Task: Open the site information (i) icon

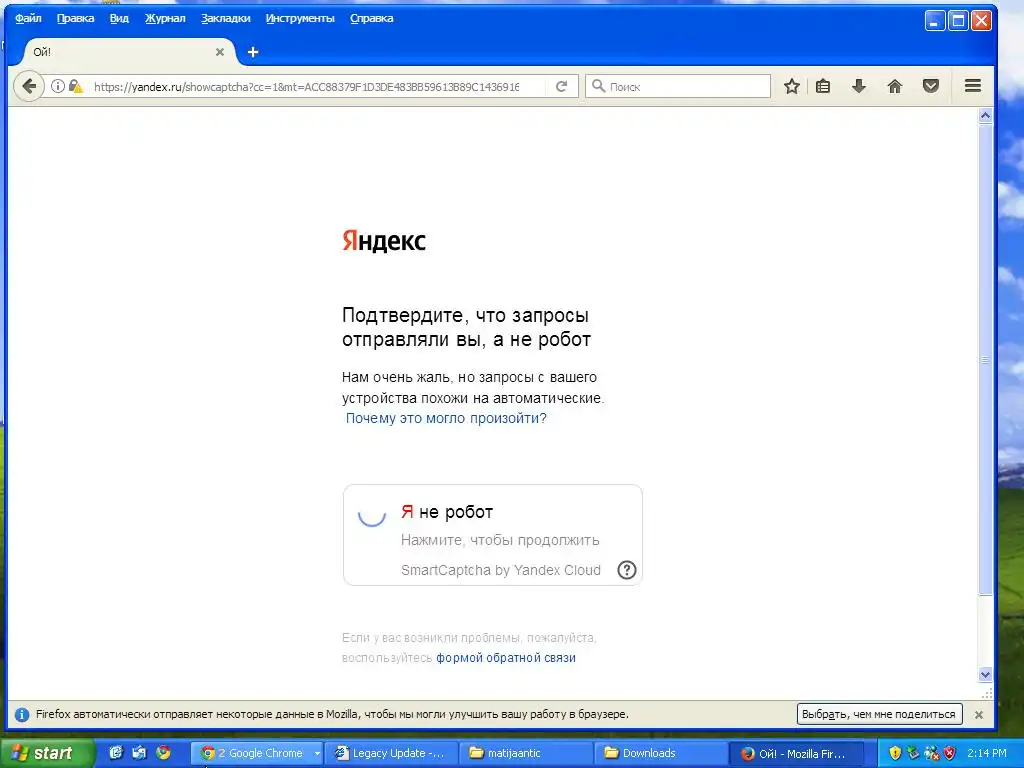Action: click(x=57, y=86)
